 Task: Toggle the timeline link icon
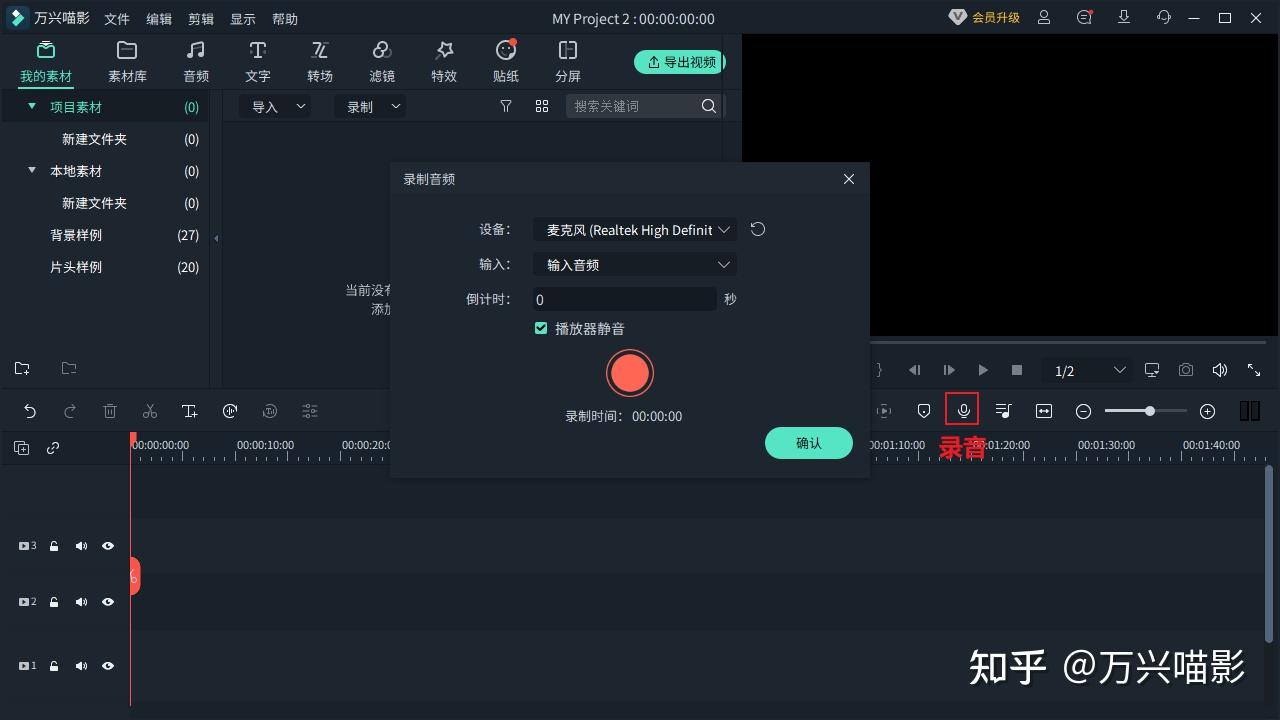pyautogui.click(x=53, y=448)
